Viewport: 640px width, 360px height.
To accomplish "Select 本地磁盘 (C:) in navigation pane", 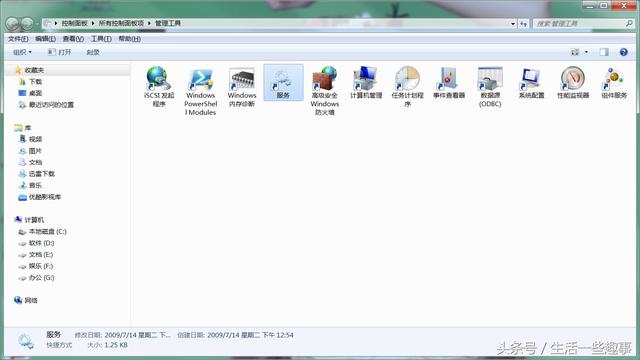I will click(42, 231).
